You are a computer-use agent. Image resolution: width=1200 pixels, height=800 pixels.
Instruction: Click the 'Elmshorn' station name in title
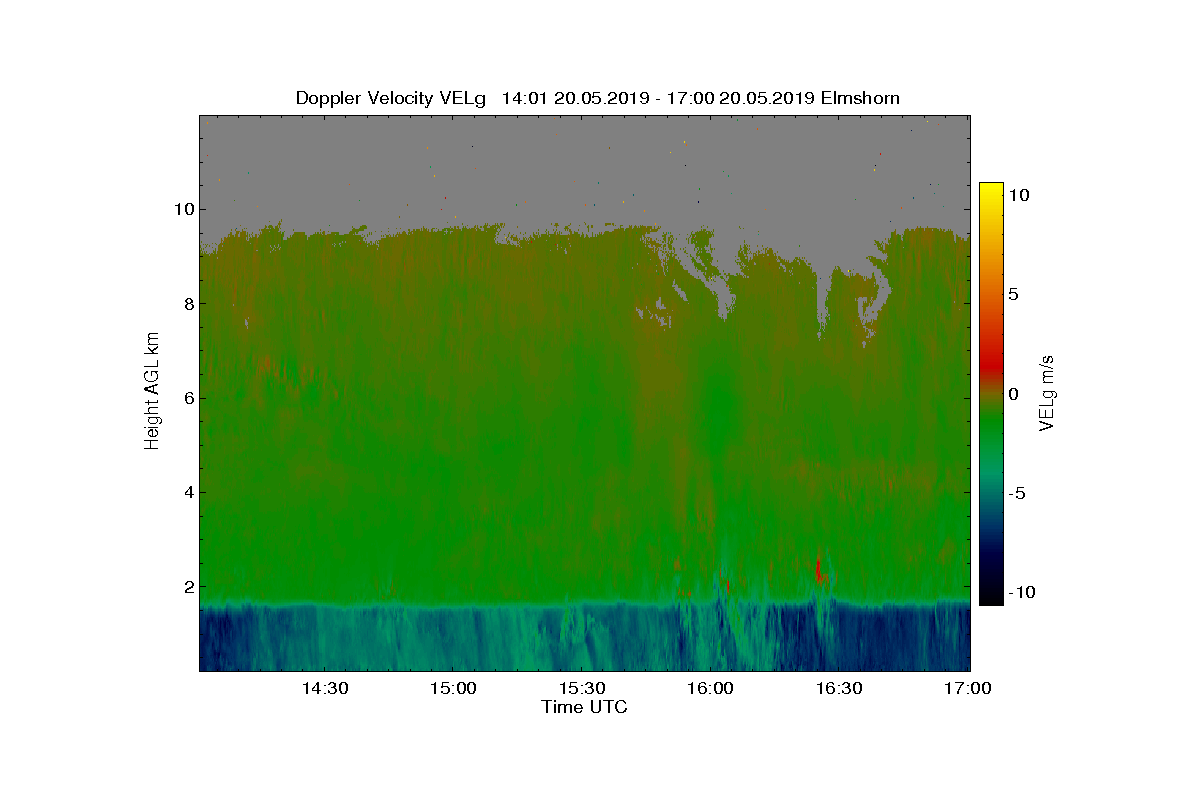tap(860, 98)
